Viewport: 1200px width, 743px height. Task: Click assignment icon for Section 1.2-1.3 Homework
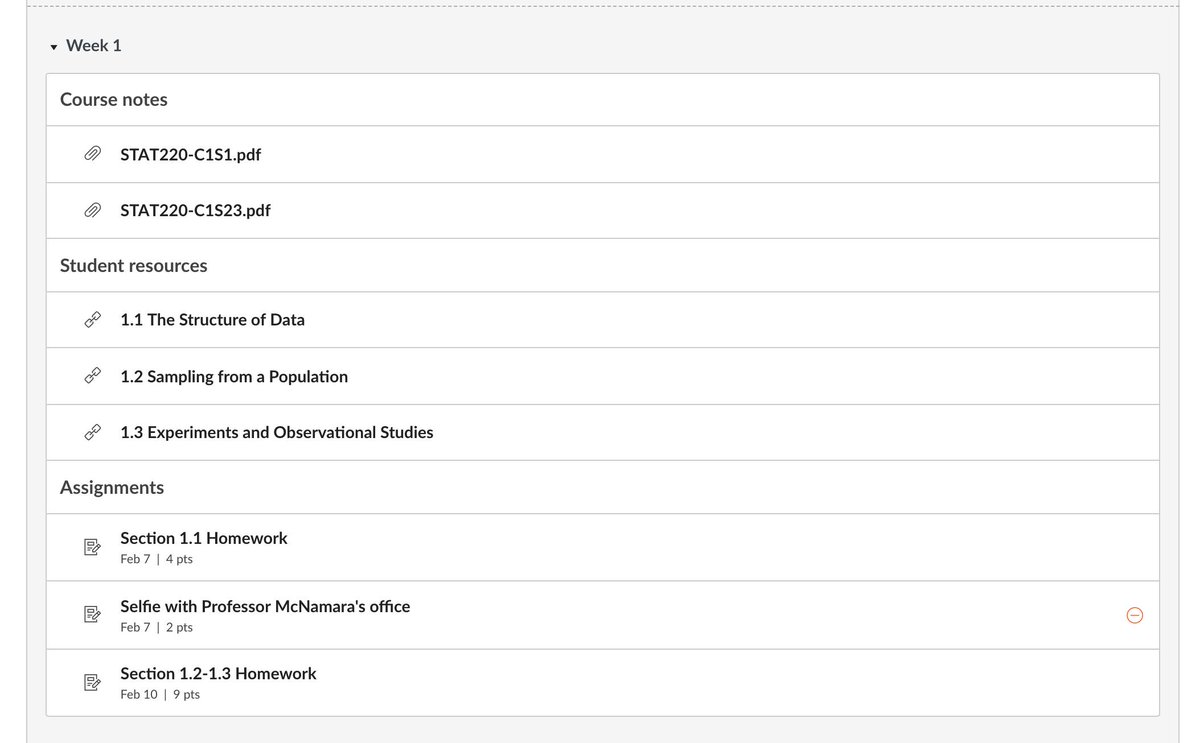click(x=92, y=683)
